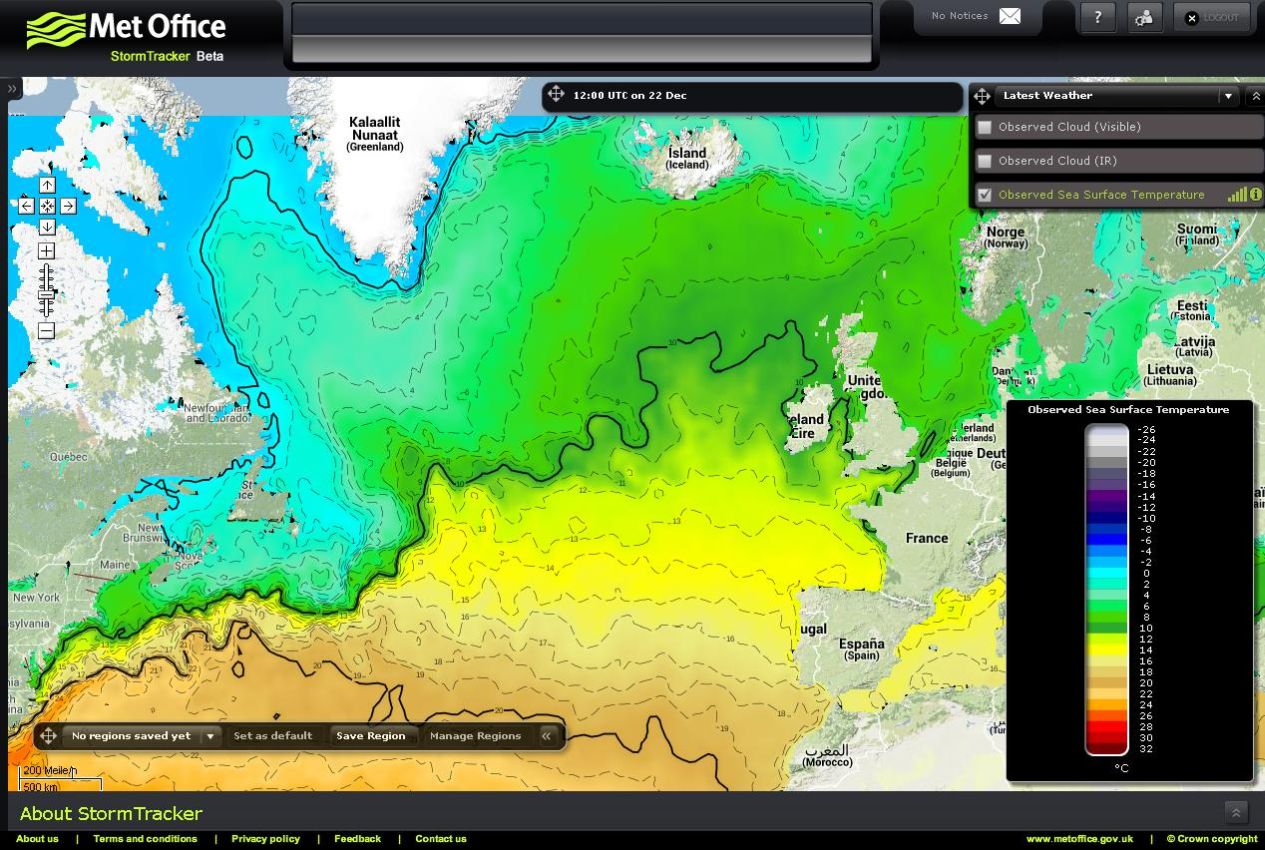Show info for Observed Sea Surface Temperature
This screenshot has width=1265, height=850.
tap(1255, 195)
